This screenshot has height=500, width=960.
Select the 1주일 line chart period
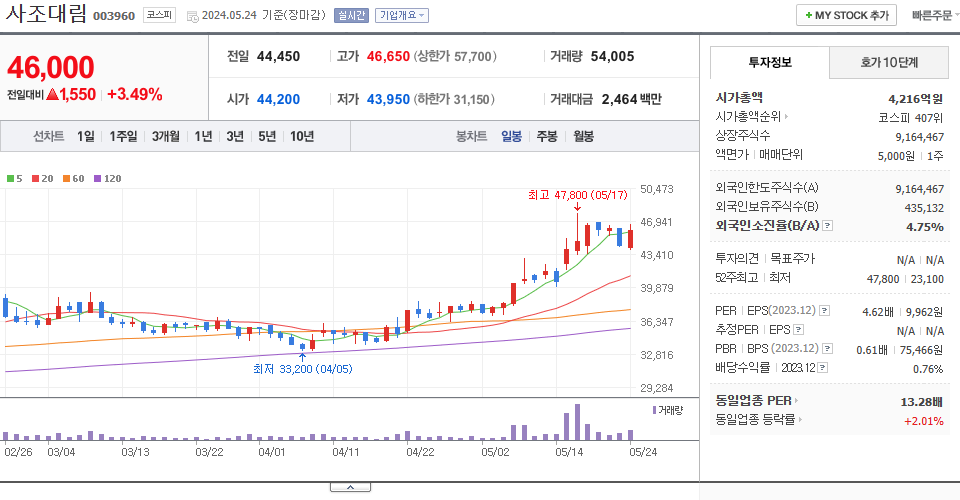(x=123, y=136)
